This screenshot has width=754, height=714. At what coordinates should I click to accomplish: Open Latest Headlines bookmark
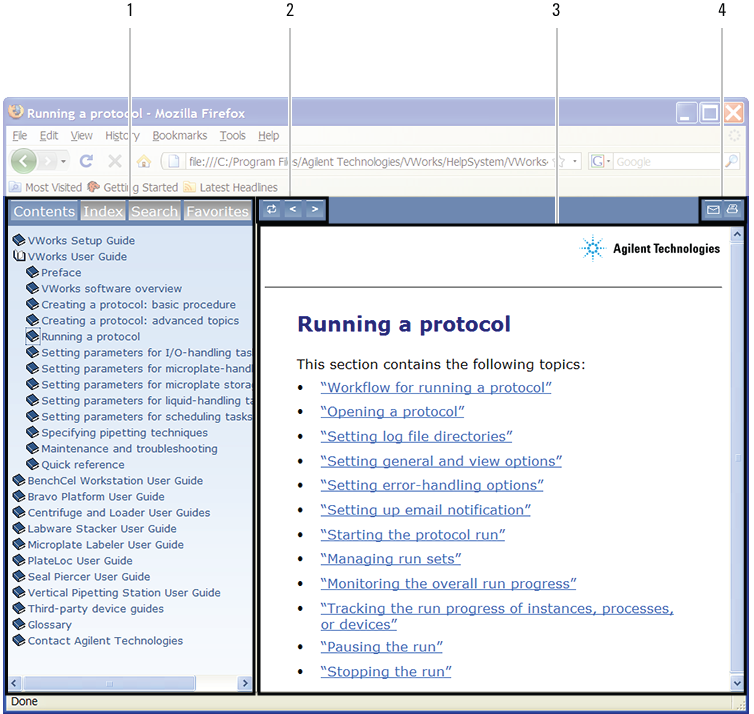click(x=231, y=187)
